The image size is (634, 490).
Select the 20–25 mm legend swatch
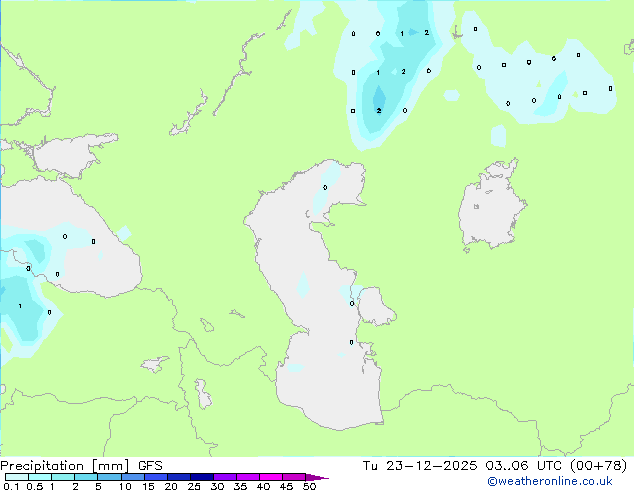tap(178, 477)
